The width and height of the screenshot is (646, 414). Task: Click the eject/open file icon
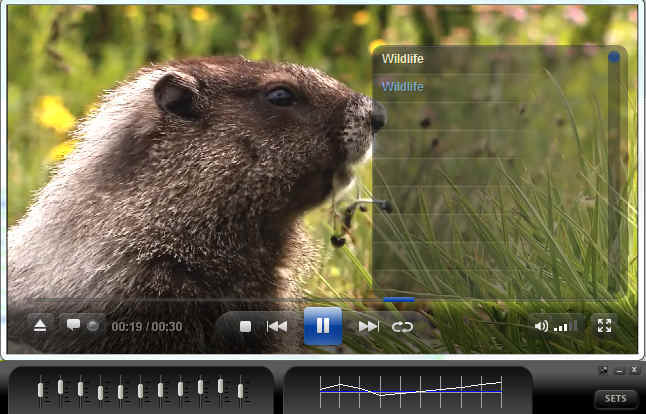40,325
